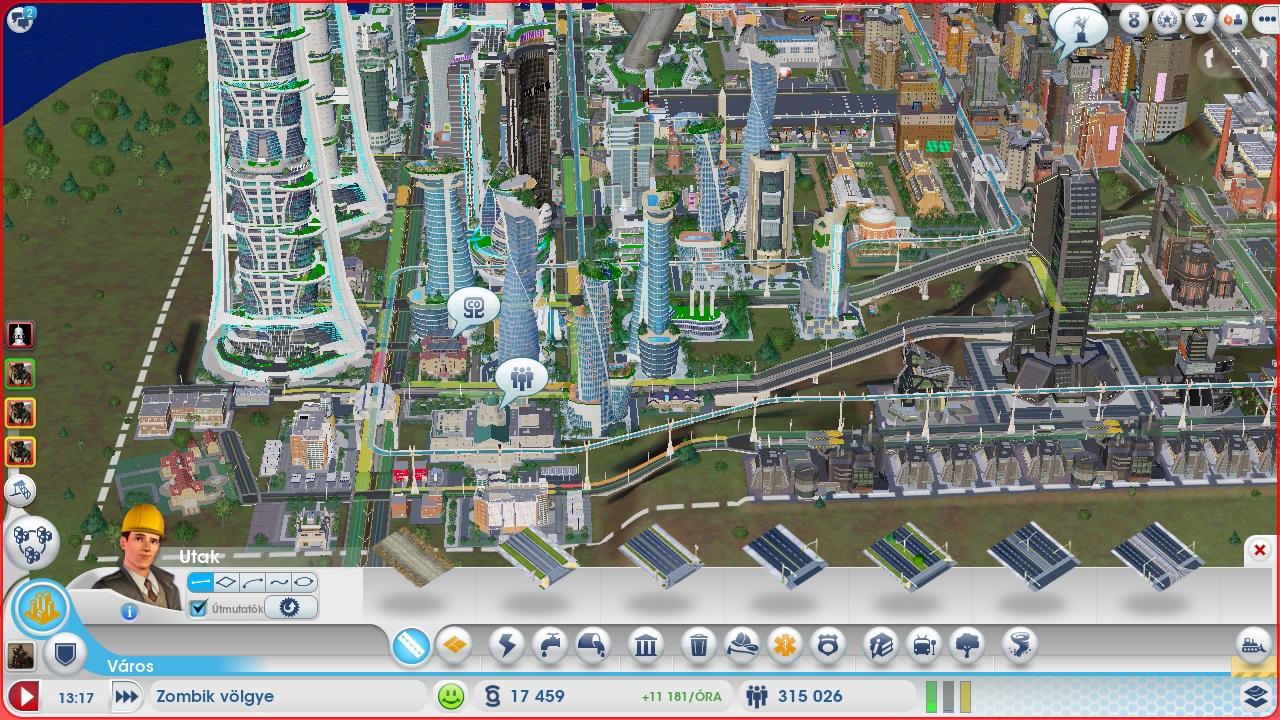Open the Government building menu

tap(647, 646)
